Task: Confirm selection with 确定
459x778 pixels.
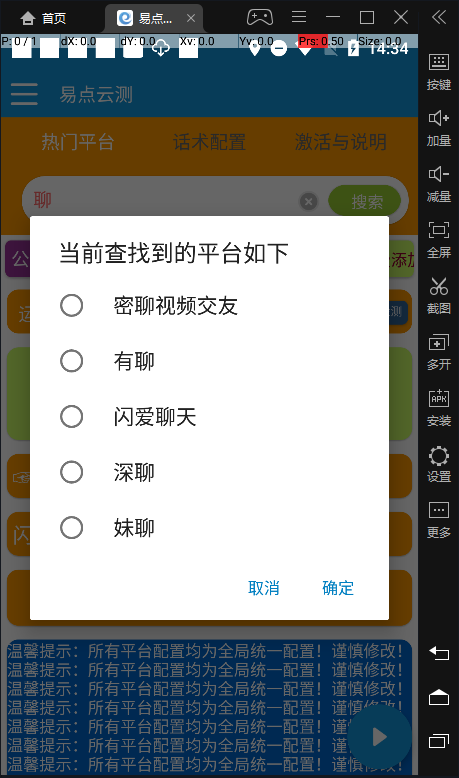Action: tap(338, 588)
